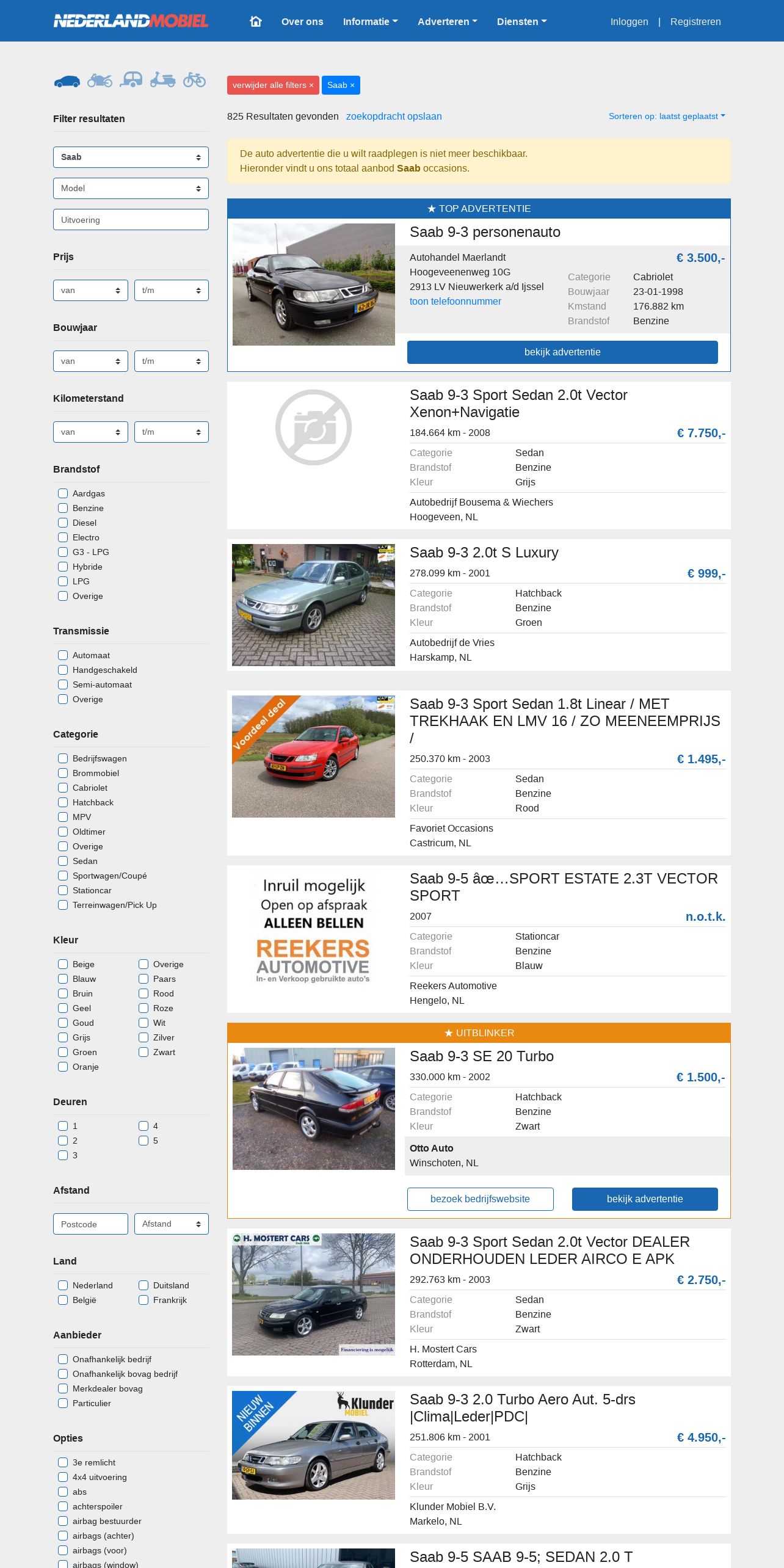
Task: Check the Hybride fuel checkbox
Action: [x=63, y=567]
